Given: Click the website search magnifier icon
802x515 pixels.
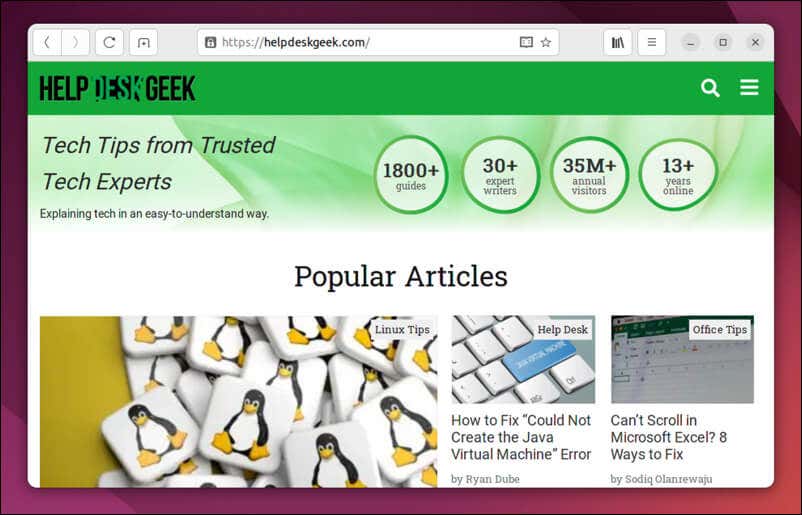Looking at the screenshot, I should point(710,88).
